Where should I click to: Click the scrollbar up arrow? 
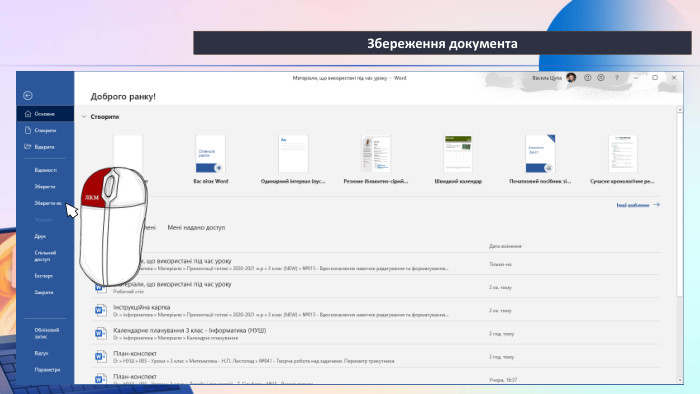pyautogui.click(x=680, y=109)
